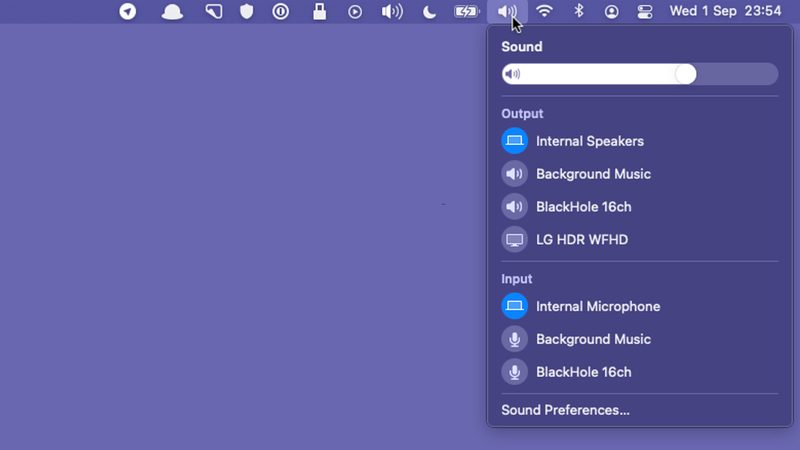Open the Bluetooth menu bar icon
The width and height of the screenshot is (800, 450).
(579, 11)
